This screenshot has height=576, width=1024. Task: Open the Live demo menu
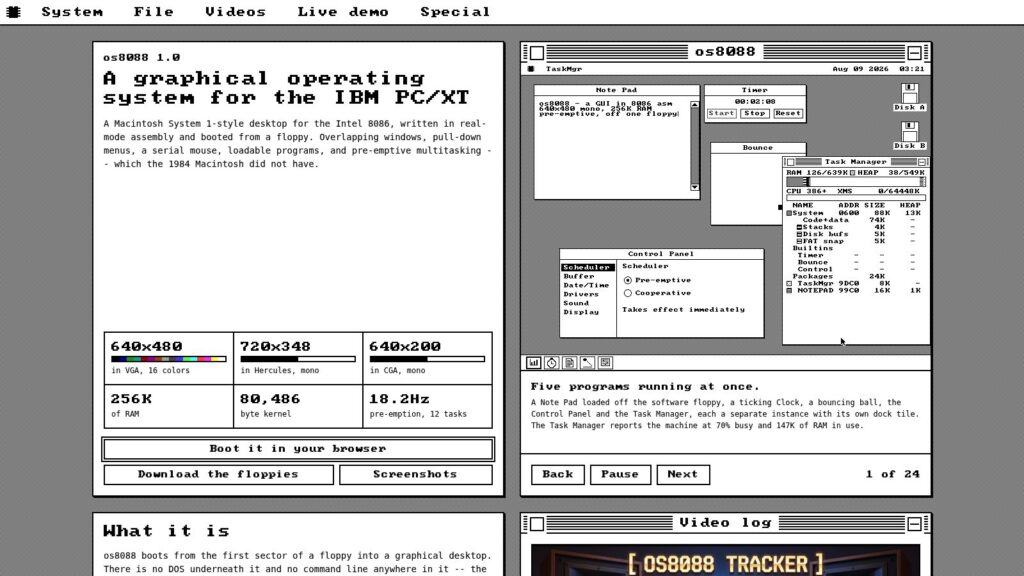pos(343,12)
